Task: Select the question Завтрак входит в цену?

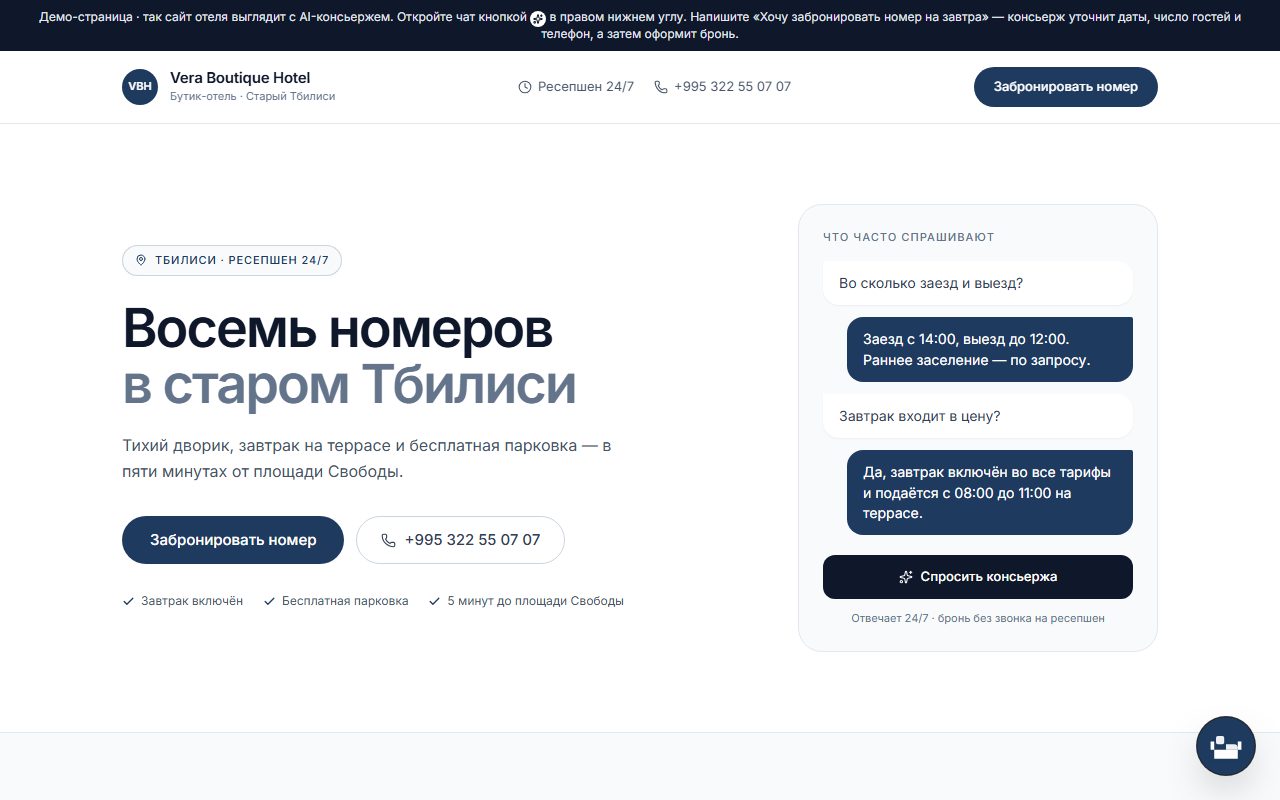Action: [978, 416]
